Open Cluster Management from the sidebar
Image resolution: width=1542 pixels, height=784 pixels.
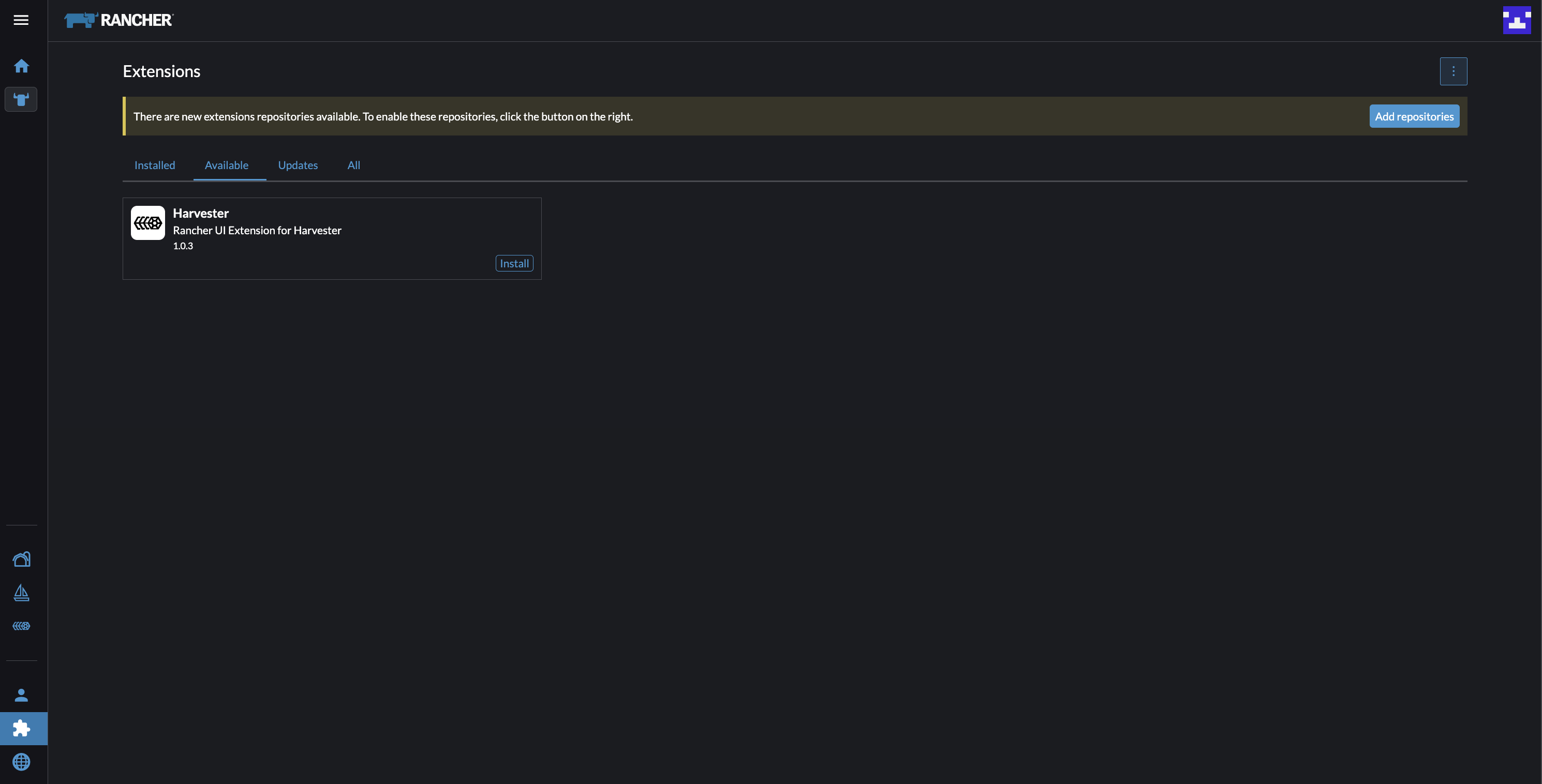tap(22, 559)
